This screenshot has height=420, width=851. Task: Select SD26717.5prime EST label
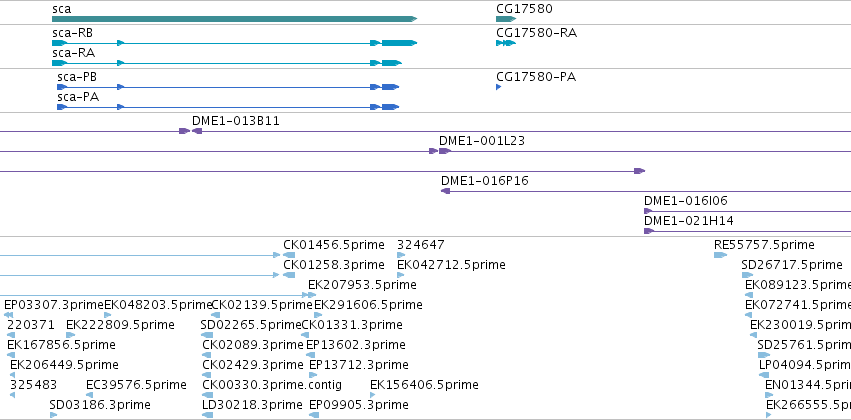click(x=792, y=265)
